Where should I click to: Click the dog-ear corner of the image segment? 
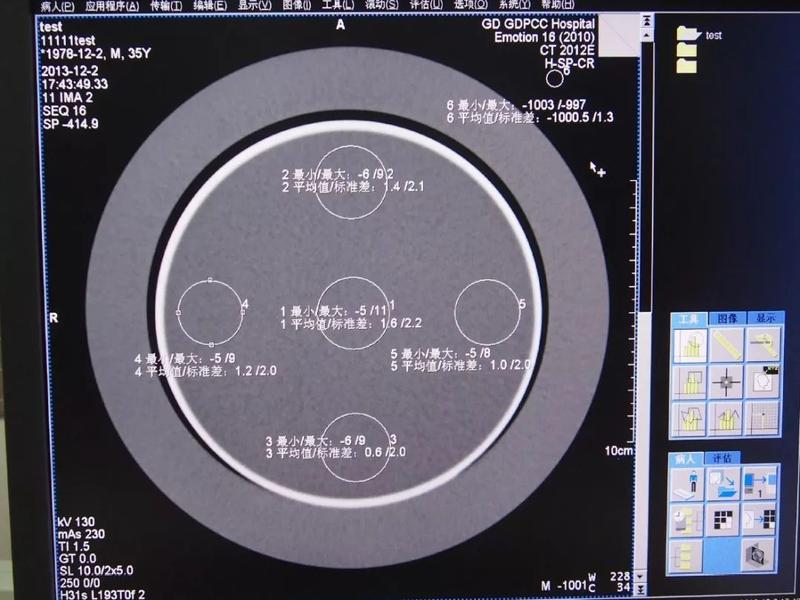618,35
